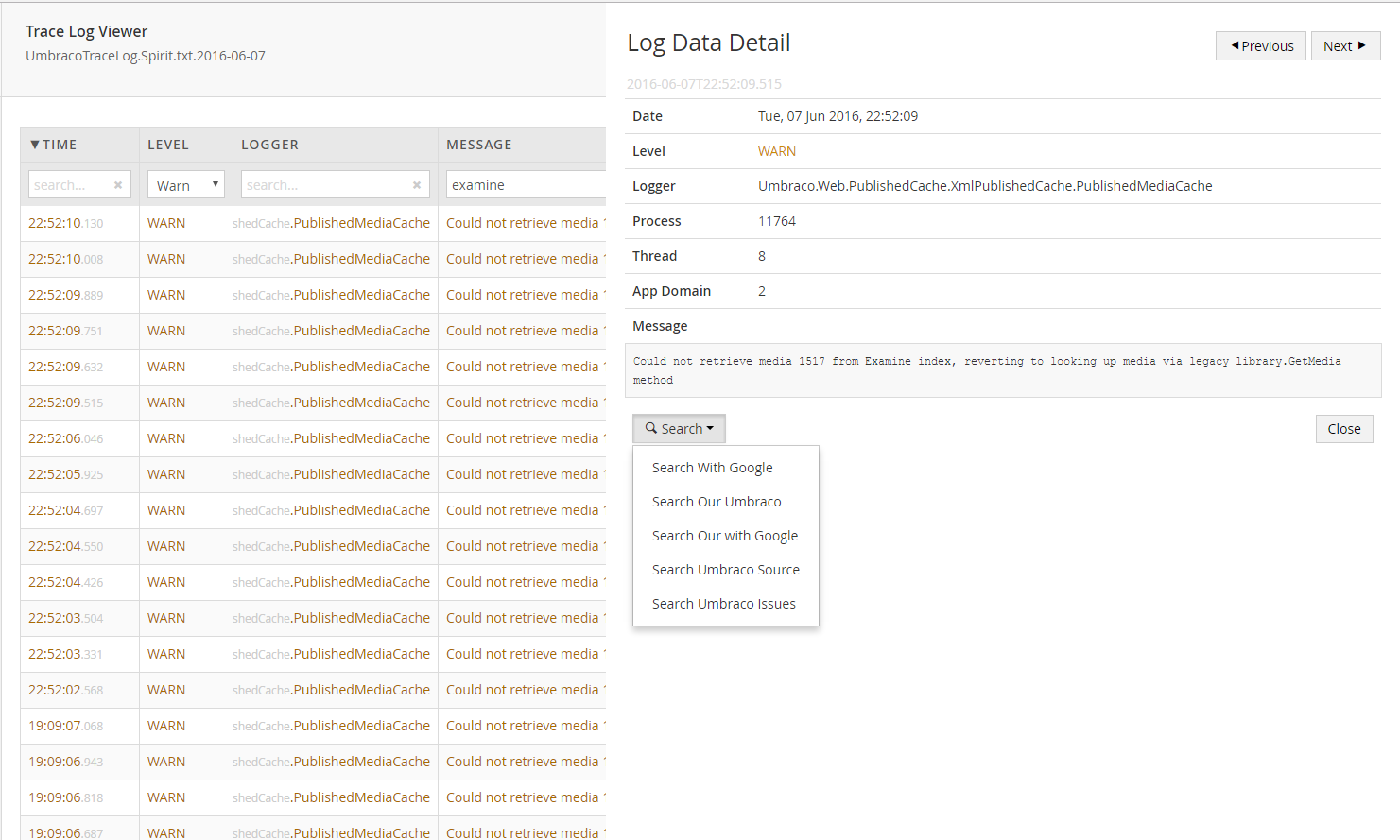1400x840 pixels.
Task: Open the Level filter dropdown set to Warn
Action: (186, 185)
